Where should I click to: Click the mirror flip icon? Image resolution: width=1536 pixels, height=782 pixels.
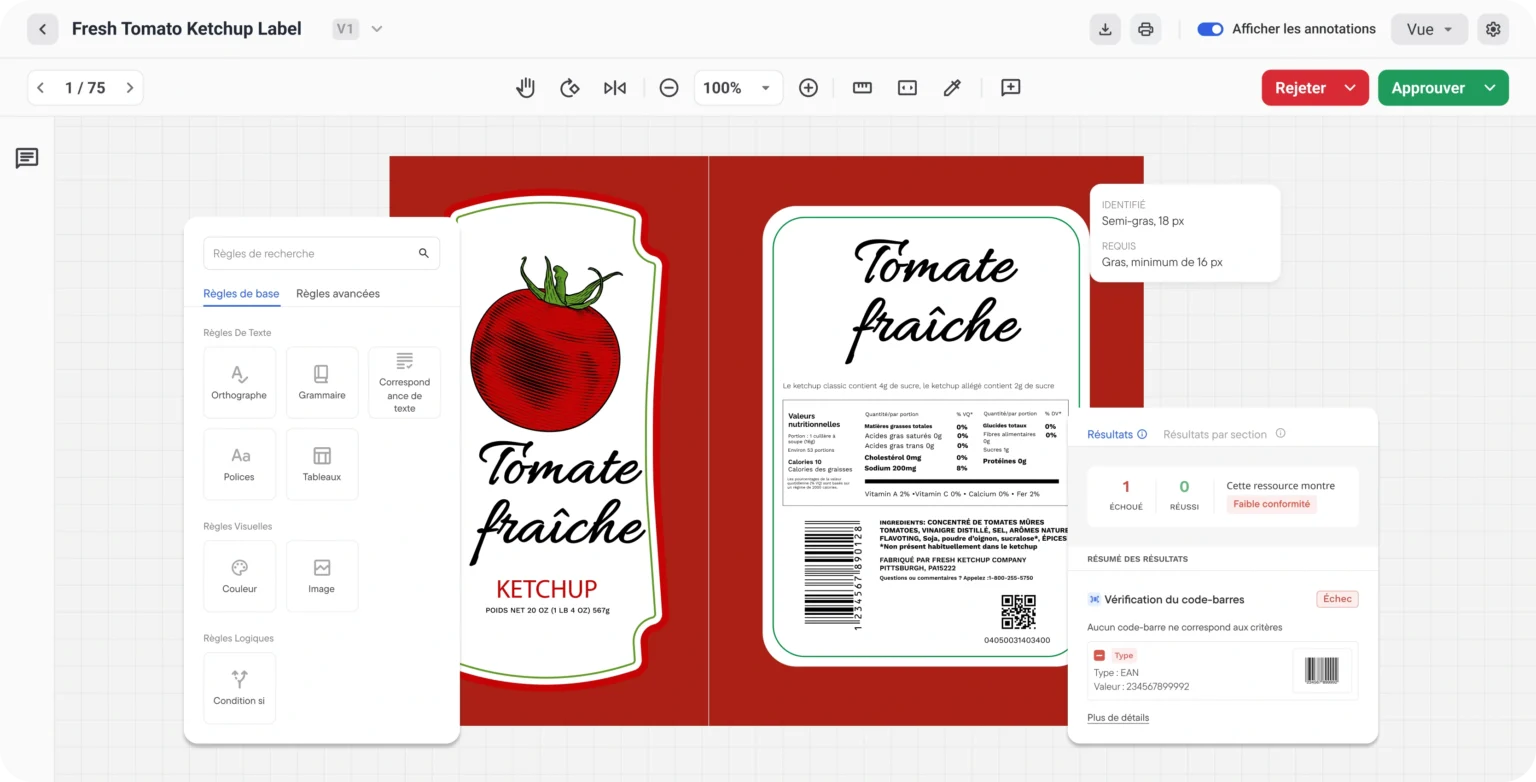click(x=615, y=88)
